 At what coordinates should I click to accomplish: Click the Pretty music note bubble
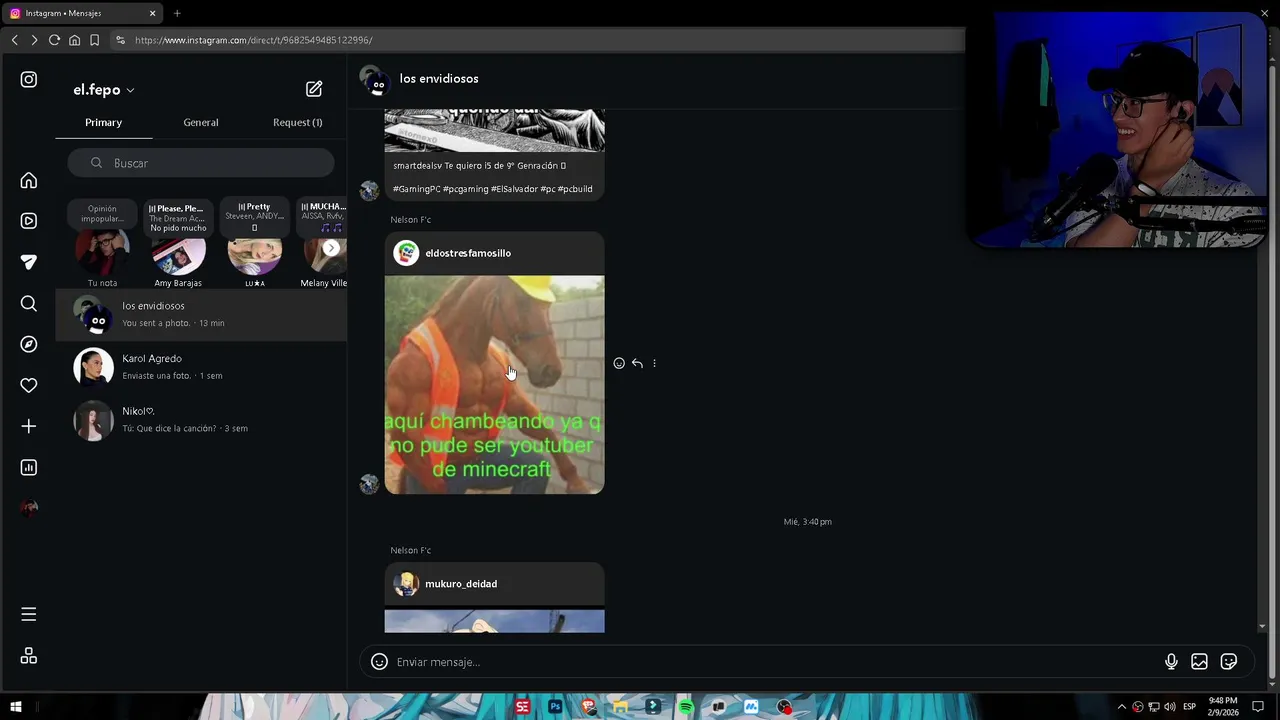point(254,217)
